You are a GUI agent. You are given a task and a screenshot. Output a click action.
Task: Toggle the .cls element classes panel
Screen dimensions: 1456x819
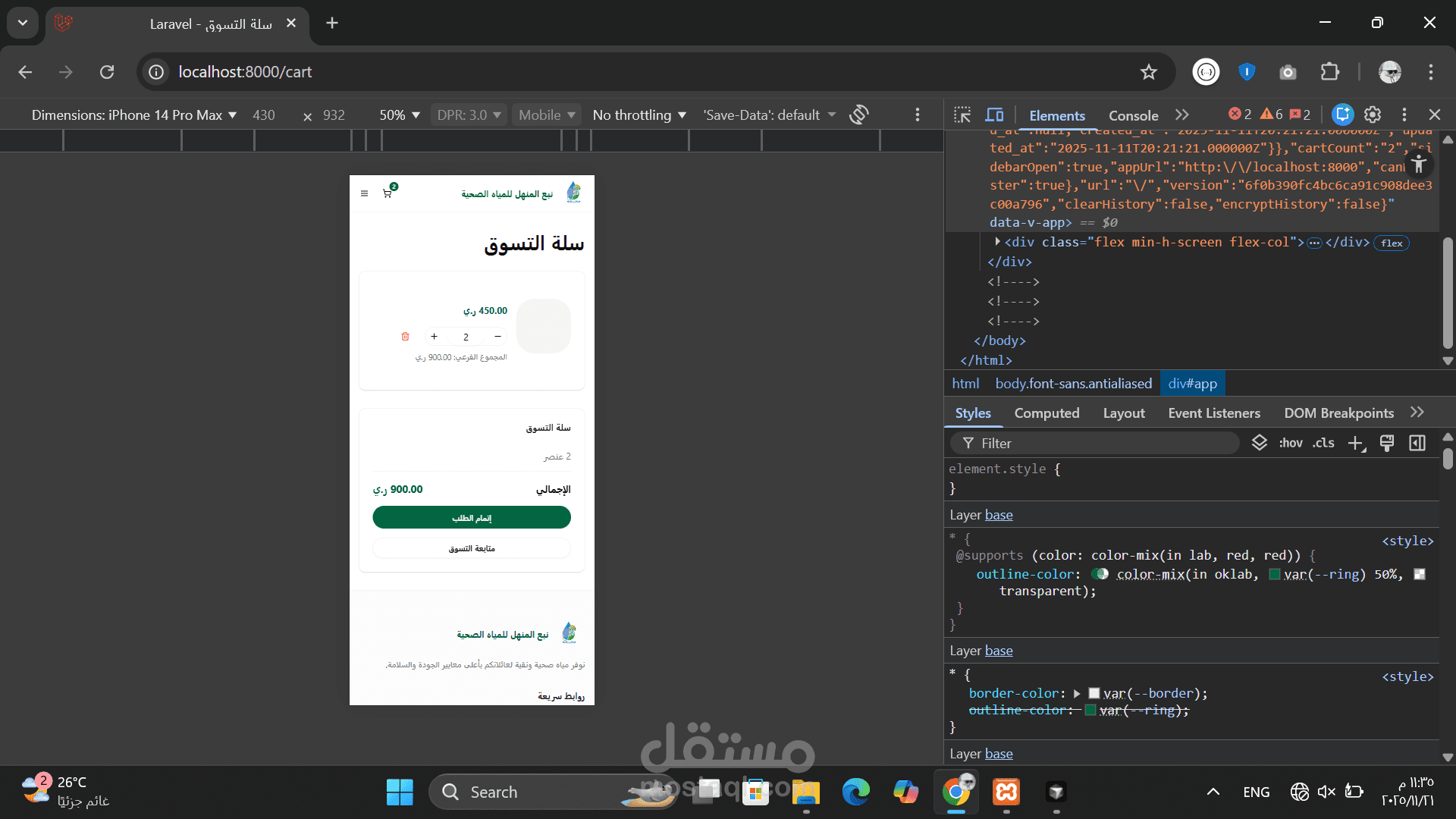click(1323, 443)
